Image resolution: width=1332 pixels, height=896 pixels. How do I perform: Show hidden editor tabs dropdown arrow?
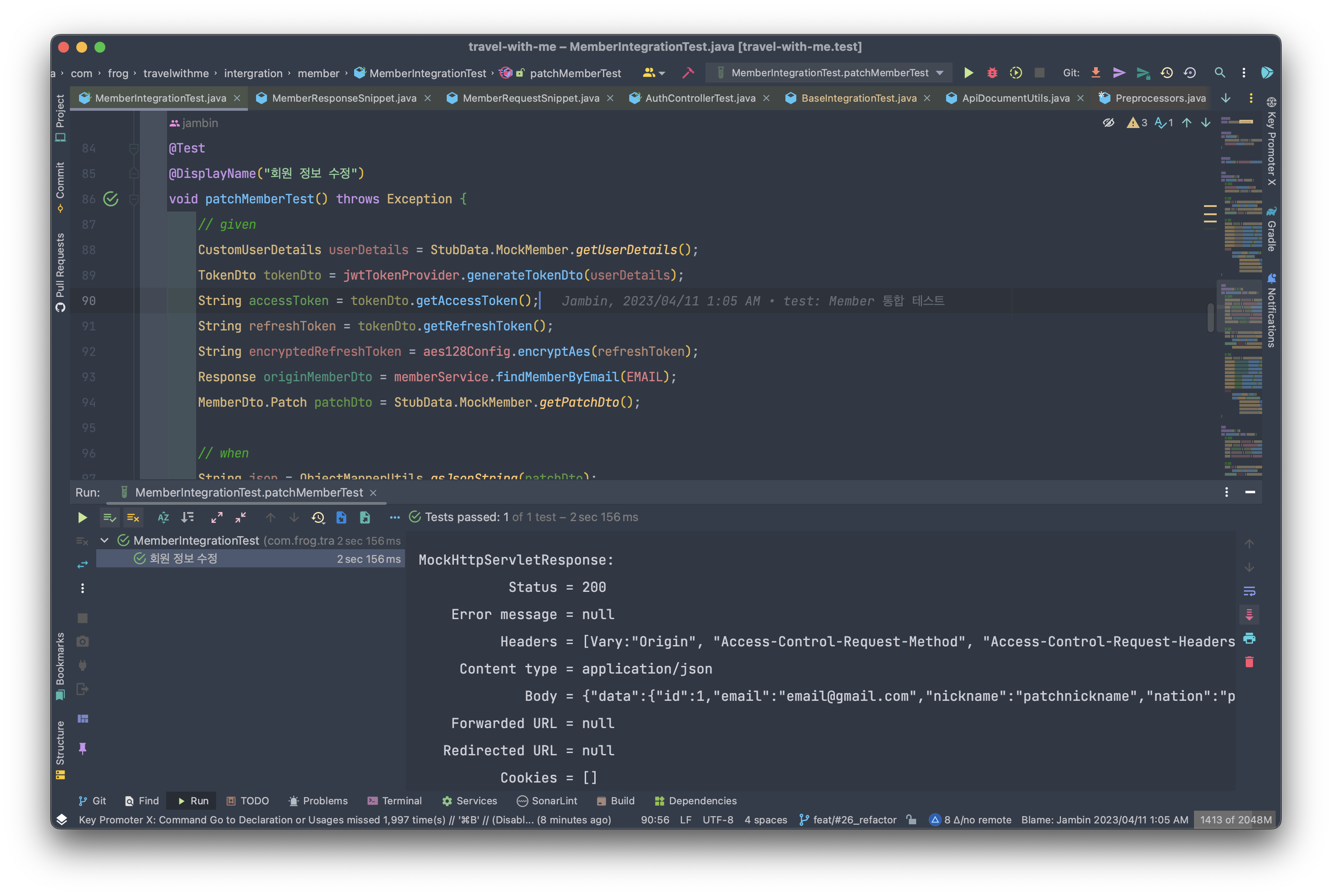pos(1226,98)
